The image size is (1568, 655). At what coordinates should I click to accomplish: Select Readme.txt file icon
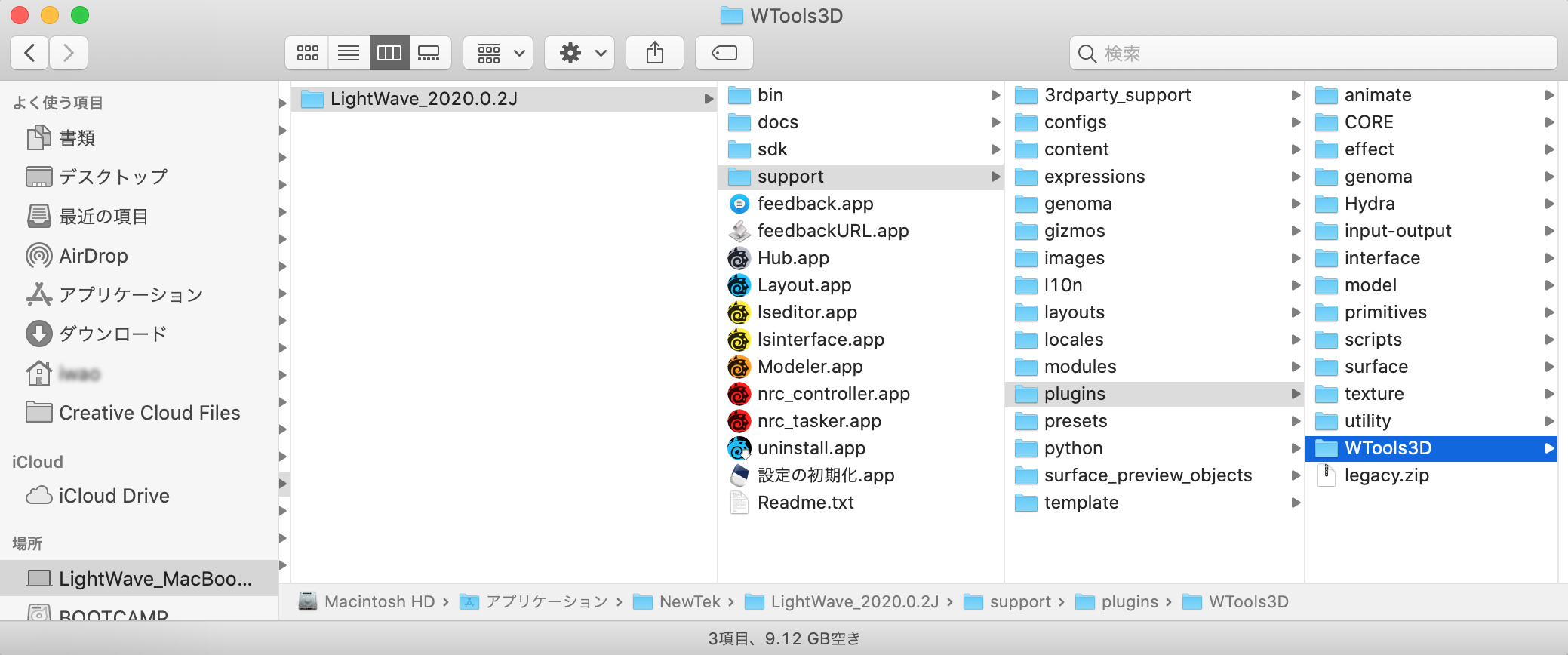pyautogui.click(x=739, y=503)
